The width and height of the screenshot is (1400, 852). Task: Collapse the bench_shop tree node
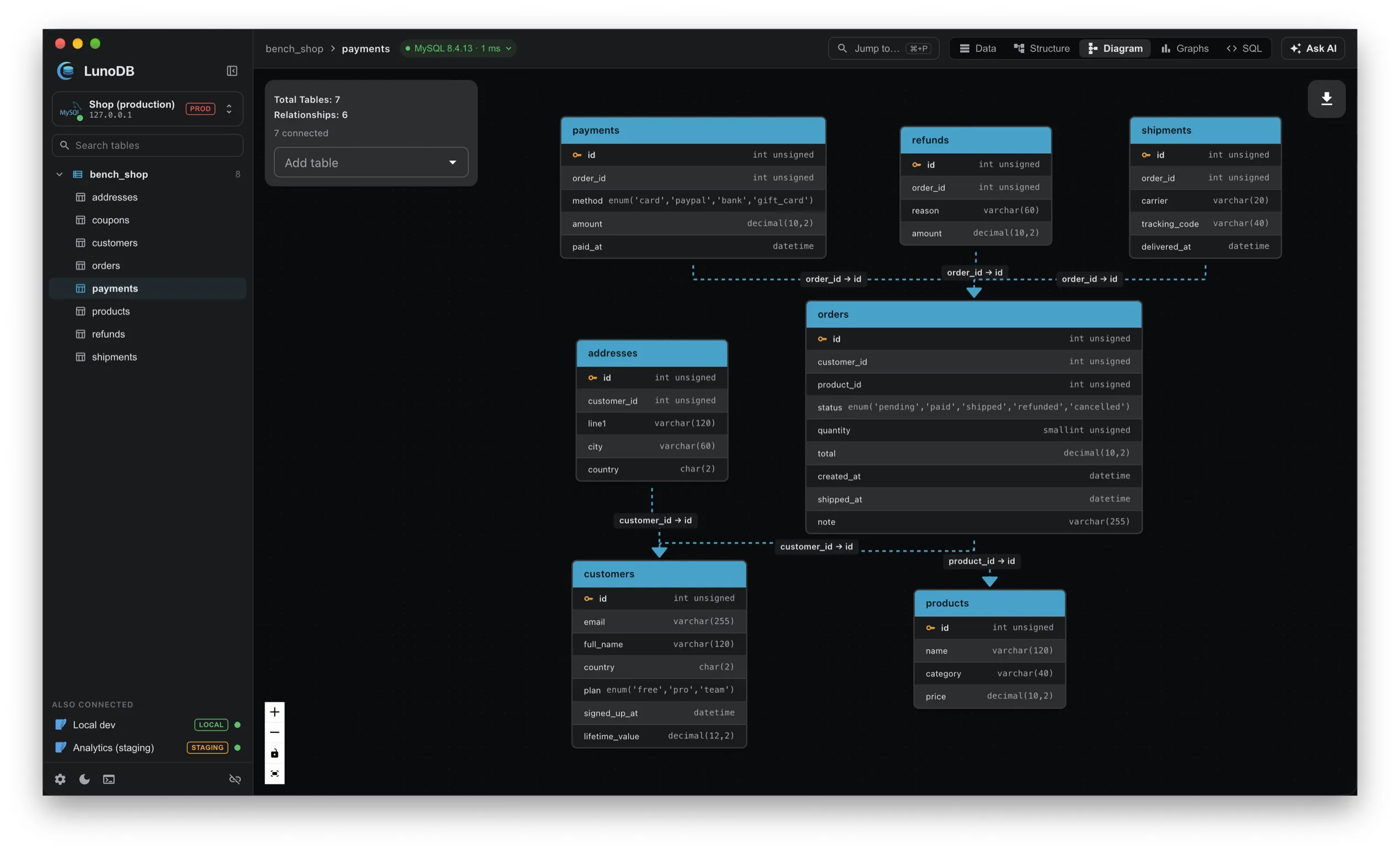click(59, 174)
